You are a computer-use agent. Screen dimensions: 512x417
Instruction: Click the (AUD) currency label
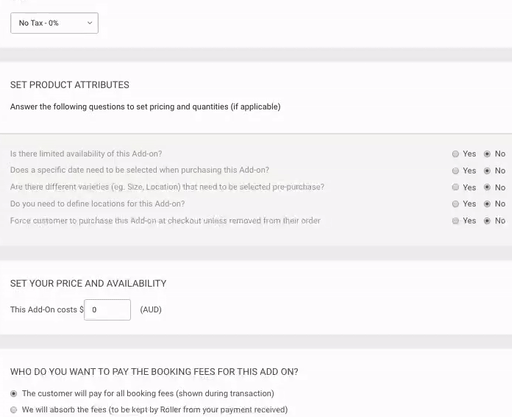151,310
